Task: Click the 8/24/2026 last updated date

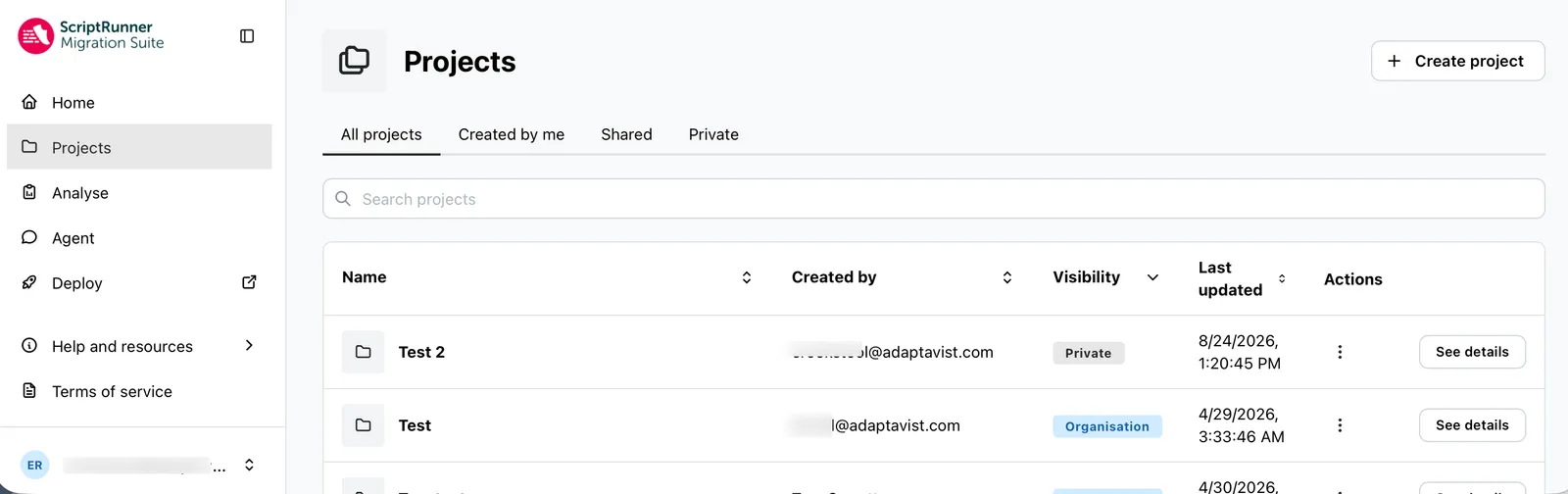Action: pyautogui.click(x=1240, y=352)
